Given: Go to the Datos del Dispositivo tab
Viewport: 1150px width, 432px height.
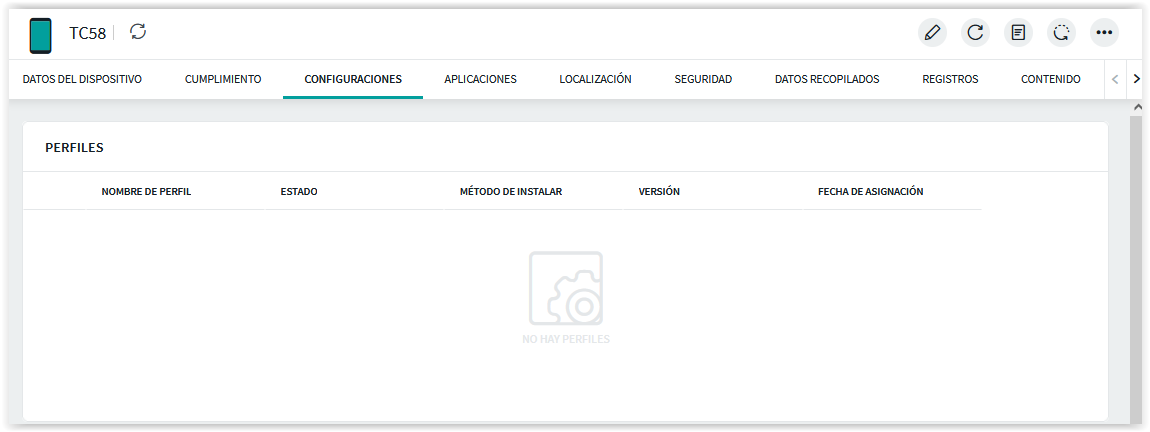Looking at the screenshot, I should 82,79.
